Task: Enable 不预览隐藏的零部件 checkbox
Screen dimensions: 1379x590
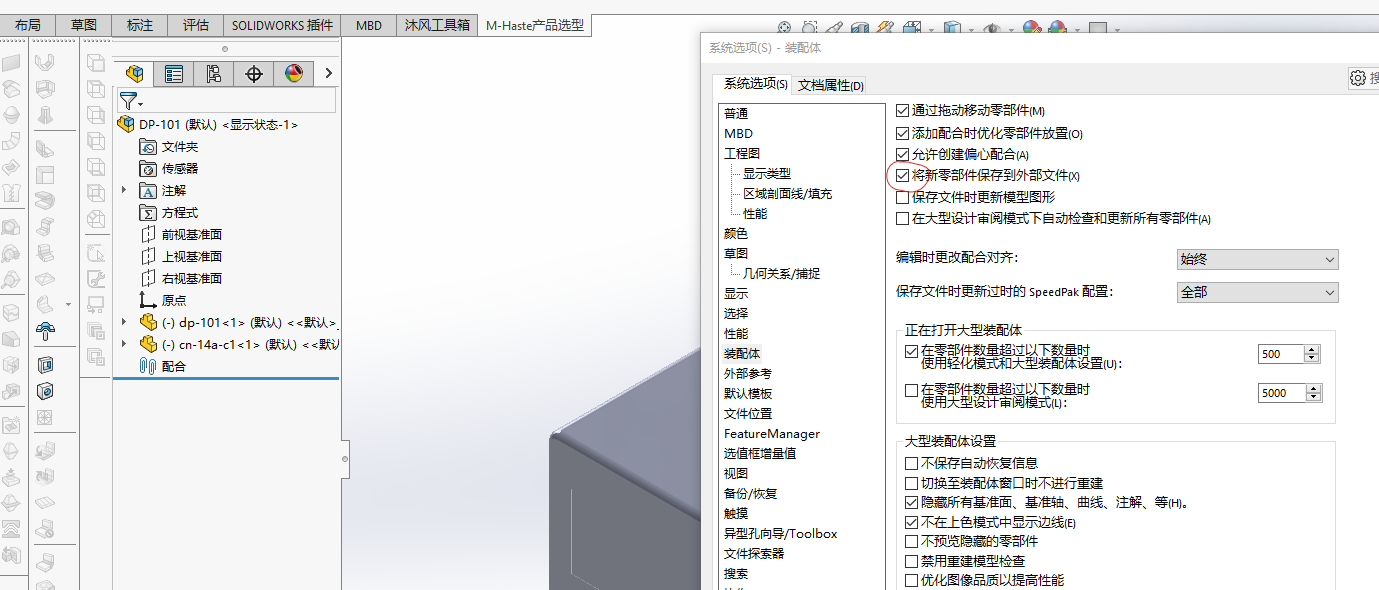Action: point(911,541)
